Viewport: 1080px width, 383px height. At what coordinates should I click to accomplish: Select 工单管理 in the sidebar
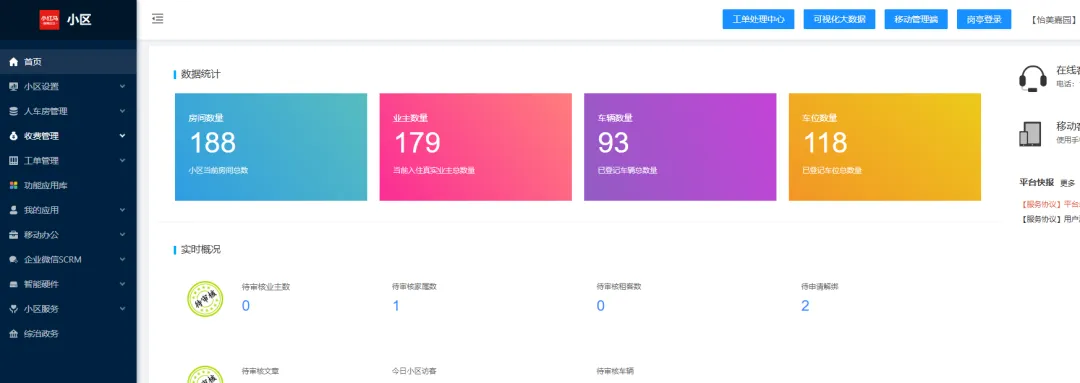(68, 161)
